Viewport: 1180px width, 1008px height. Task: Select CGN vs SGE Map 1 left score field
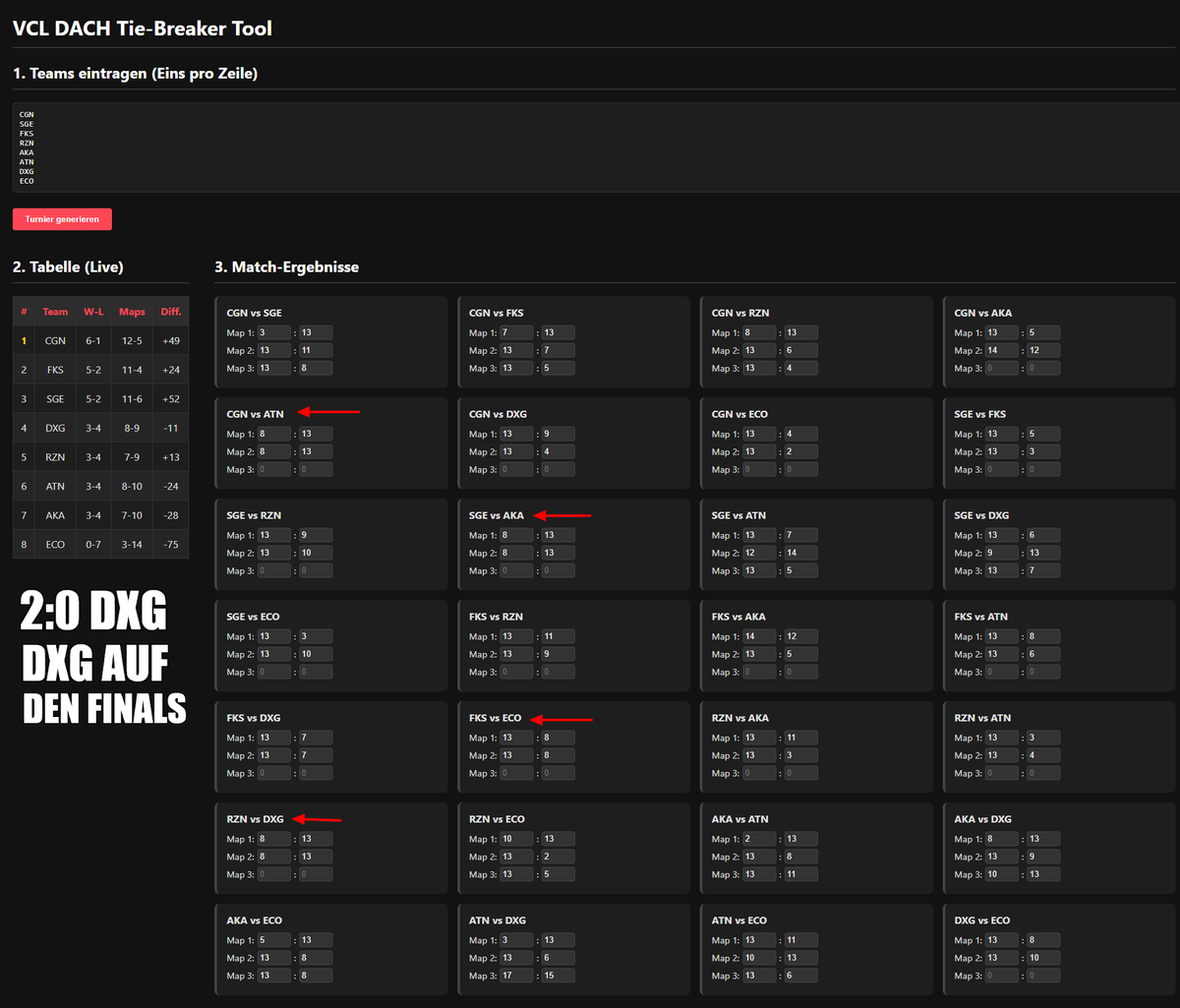click(274, 332)
